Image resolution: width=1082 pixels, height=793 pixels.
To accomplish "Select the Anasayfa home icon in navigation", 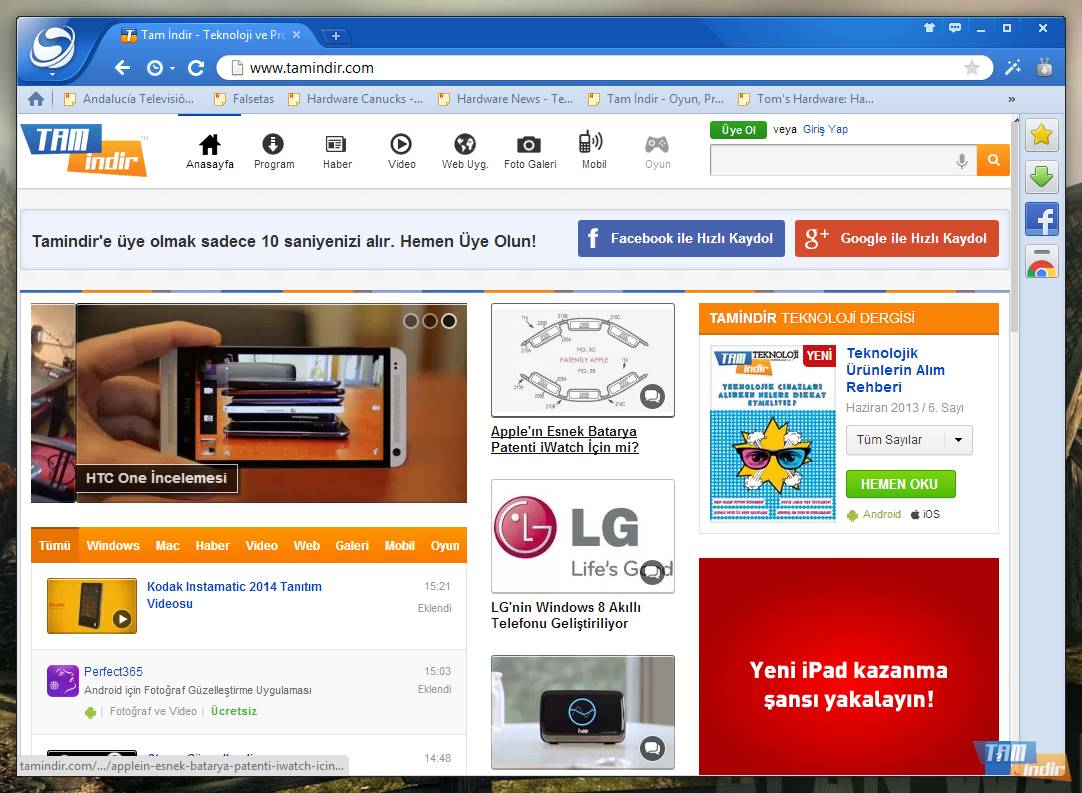I will (x=209, y=143).
